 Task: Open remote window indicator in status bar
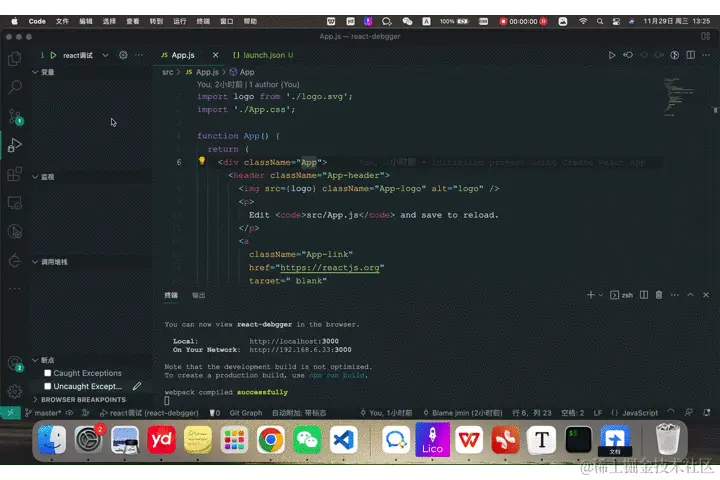click(x=10, y=412)
